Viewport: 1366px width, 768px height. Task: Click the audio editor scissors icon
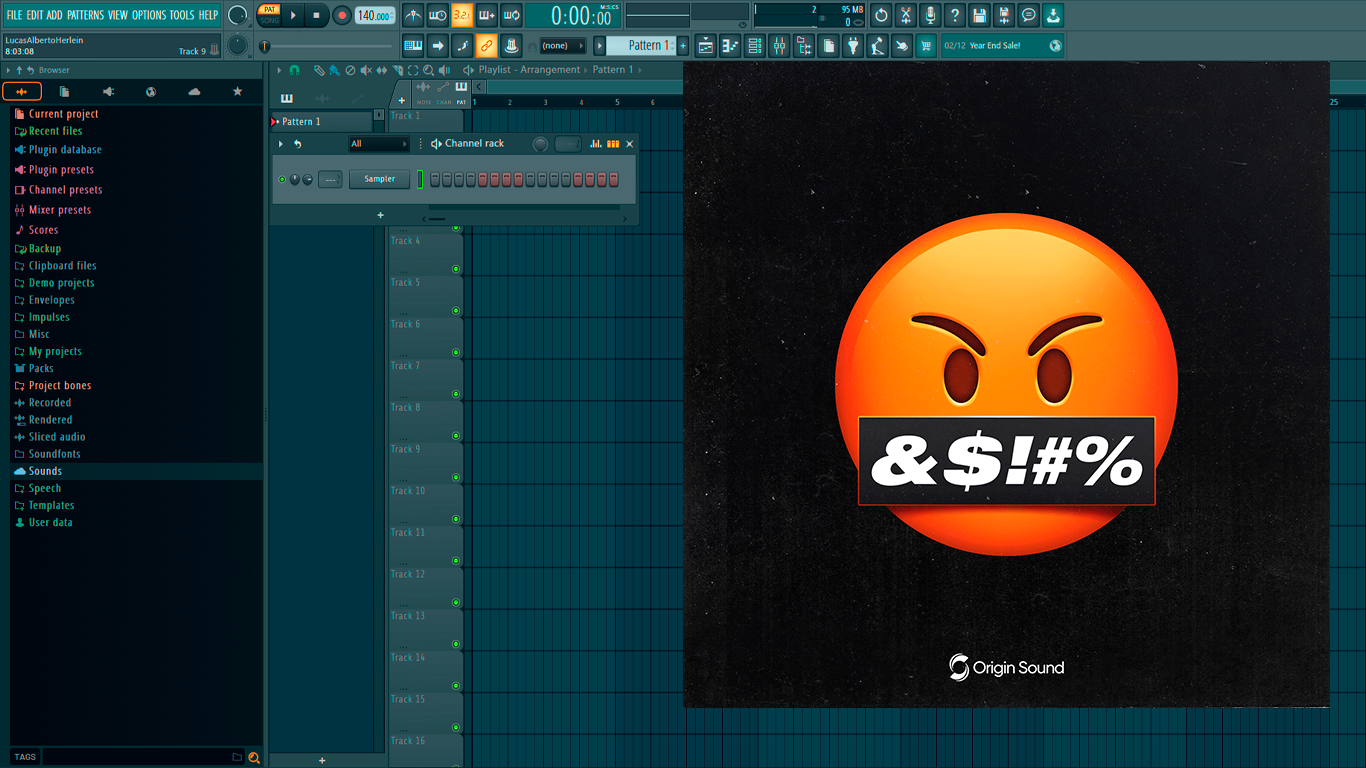tap(906, 15)
